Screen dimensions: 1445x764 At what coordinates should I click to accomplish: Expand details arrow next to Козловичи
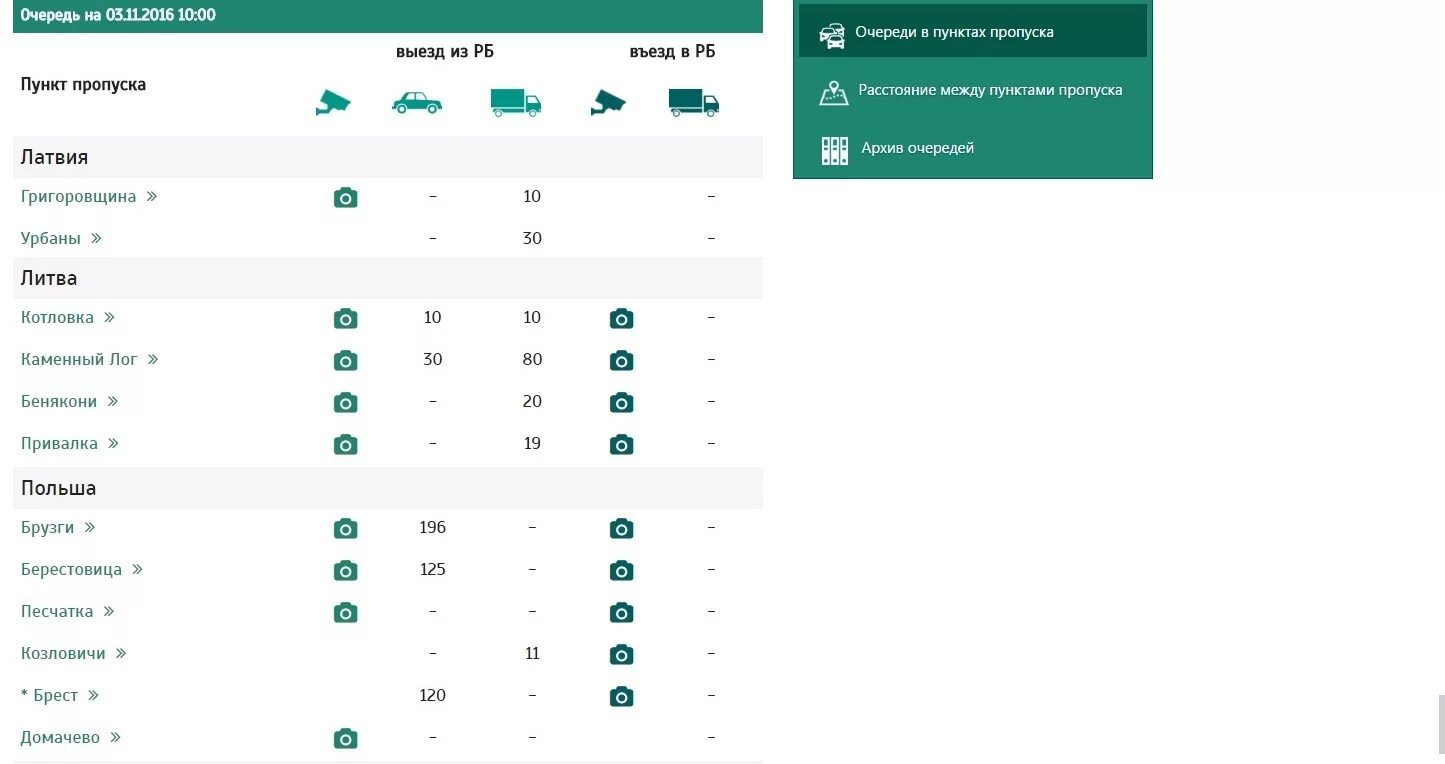(x=121, y=653)
